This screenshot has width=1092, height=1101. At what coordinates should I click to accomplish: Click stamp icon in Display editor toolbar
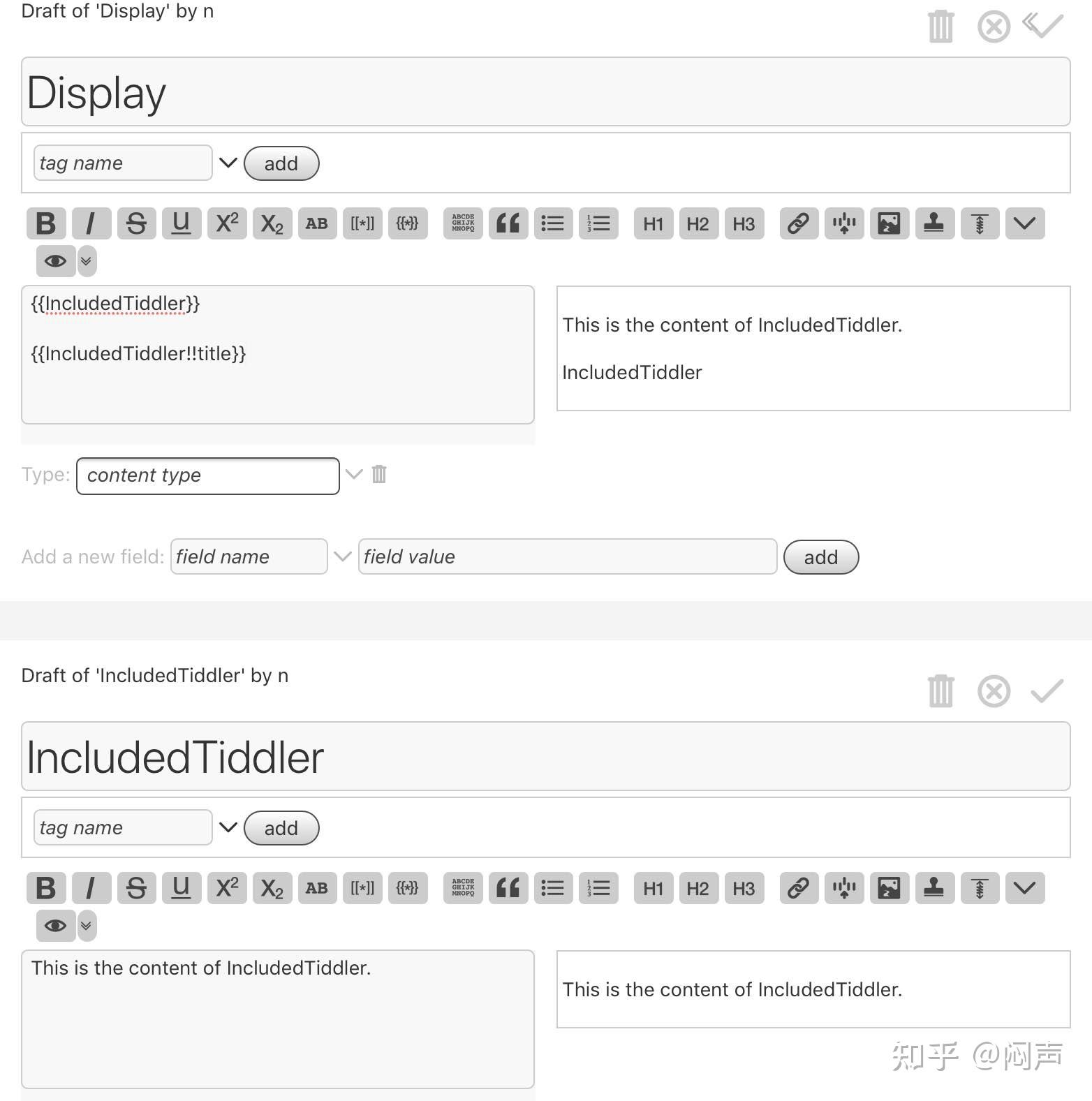tap(934, 223)
